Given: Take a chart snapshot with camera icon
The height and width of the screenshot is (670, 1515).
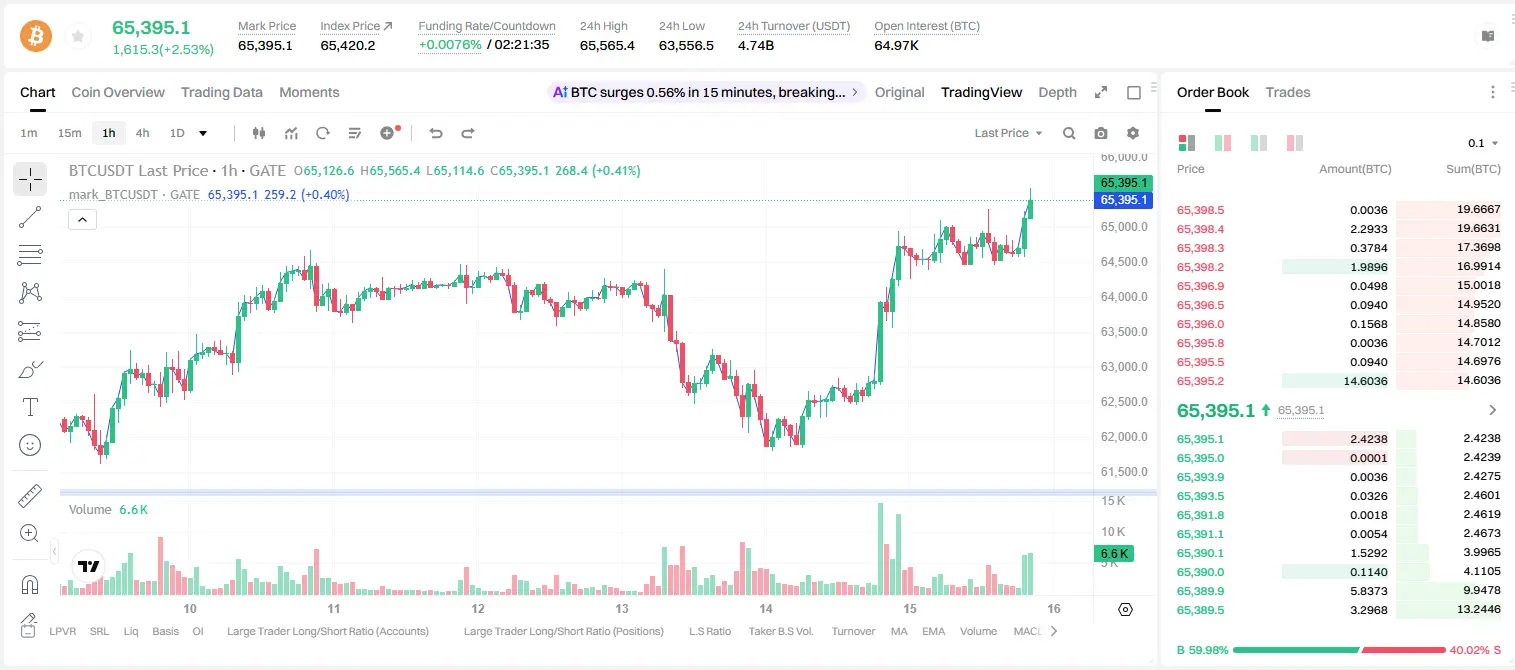Looking at the screenshot, I should (1101, 133).
